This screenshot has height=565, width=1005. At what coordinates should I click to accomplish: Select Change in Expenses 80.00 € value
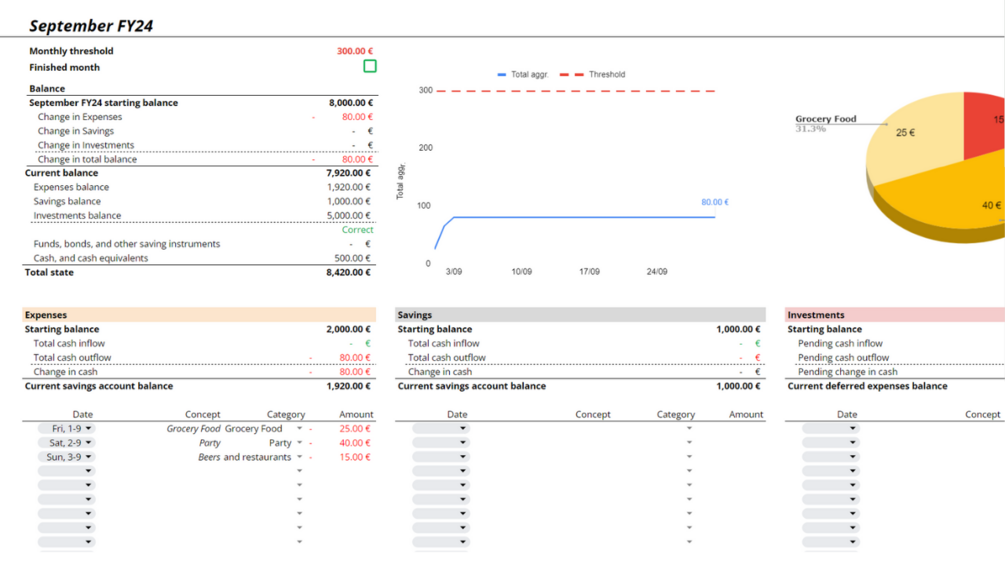click(357, 117)
